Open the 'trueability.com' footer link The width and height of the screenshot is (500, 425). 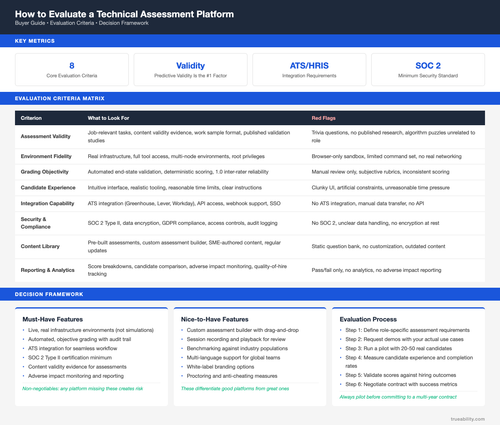(x=468, y=419)
